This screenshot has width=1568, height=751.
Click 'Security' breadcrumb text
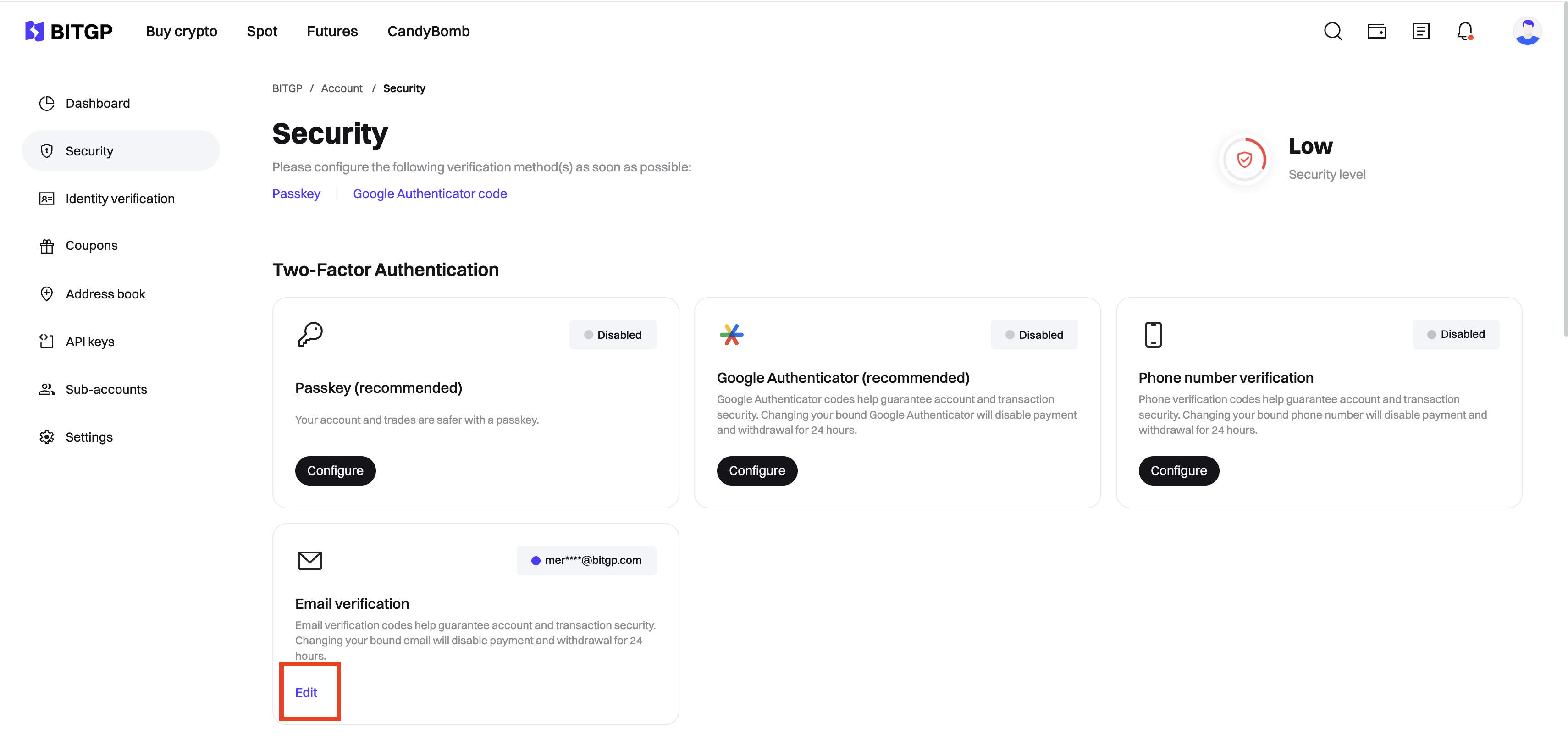[x=404, y=88]
